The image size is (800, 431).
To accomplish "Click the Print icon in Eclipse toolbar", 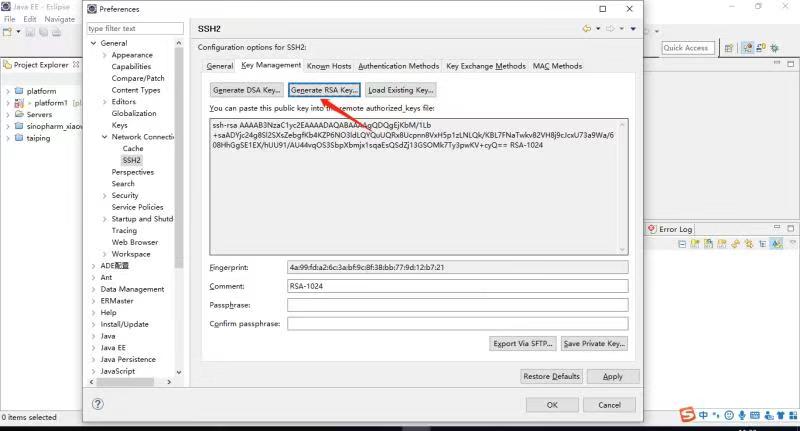I will point(56,32).
